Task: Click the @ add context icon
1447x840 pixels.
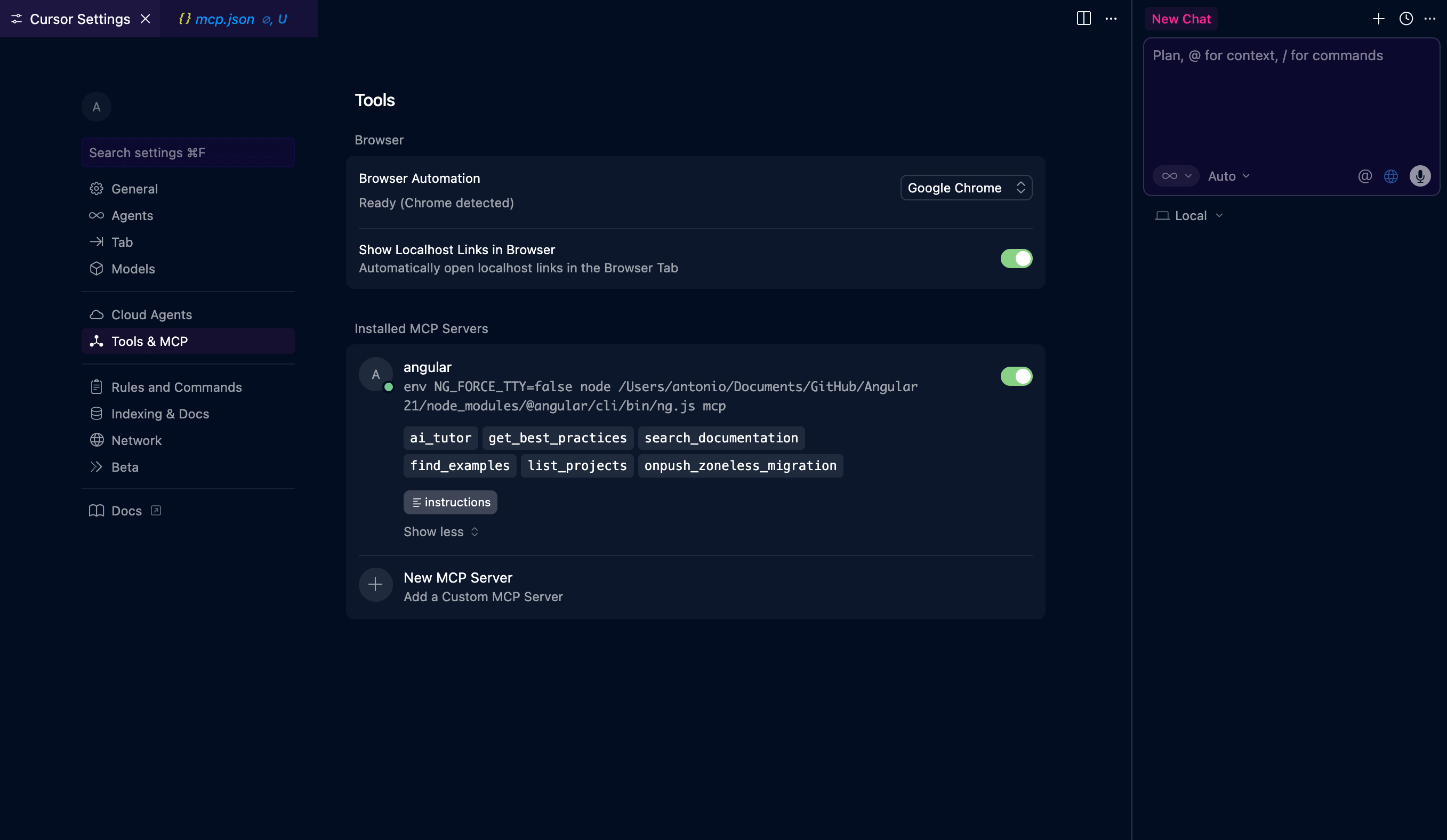Action: 1364,176
